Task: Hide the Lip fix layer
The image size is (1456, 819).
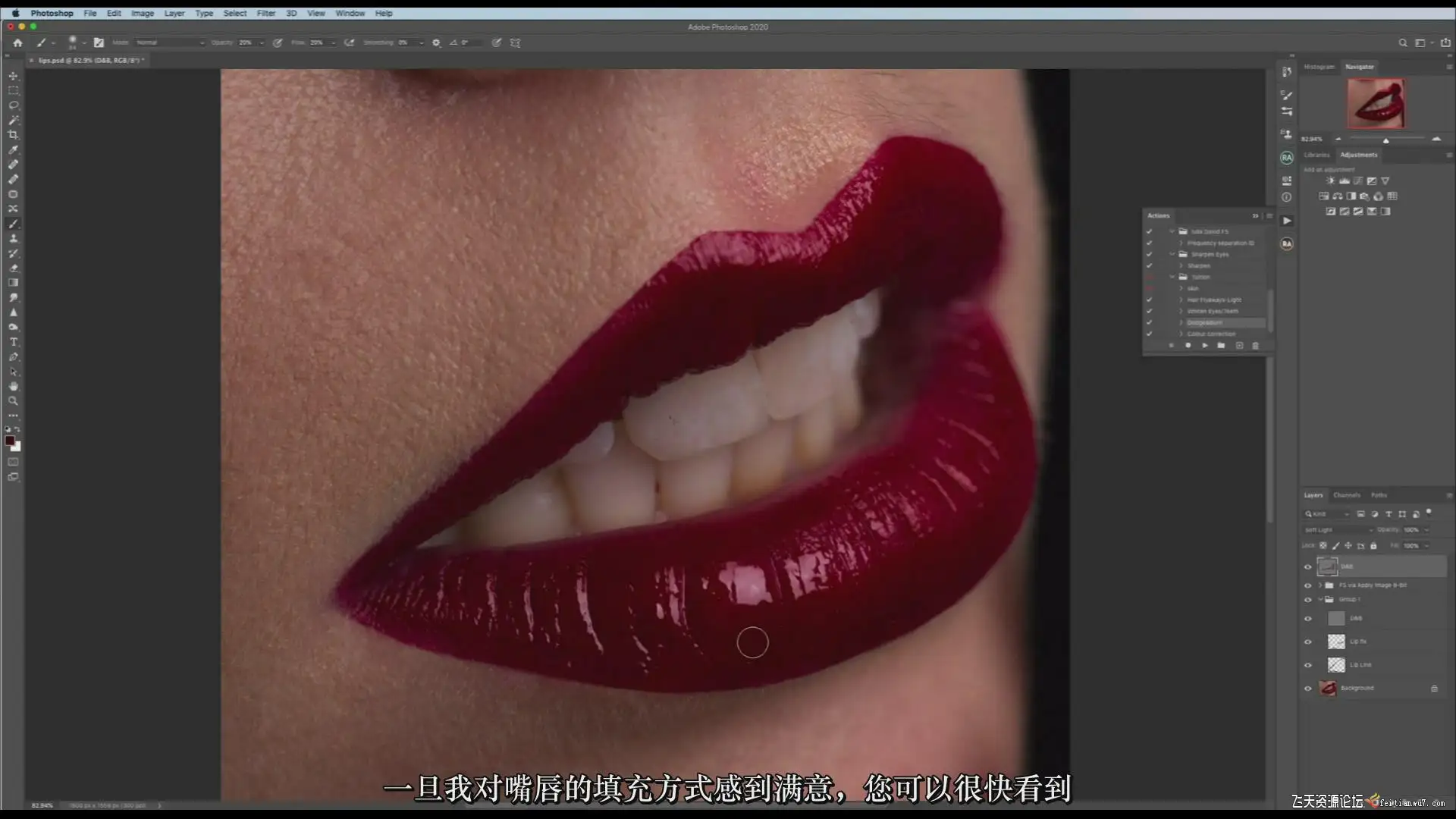Action: pos(1307,642)
